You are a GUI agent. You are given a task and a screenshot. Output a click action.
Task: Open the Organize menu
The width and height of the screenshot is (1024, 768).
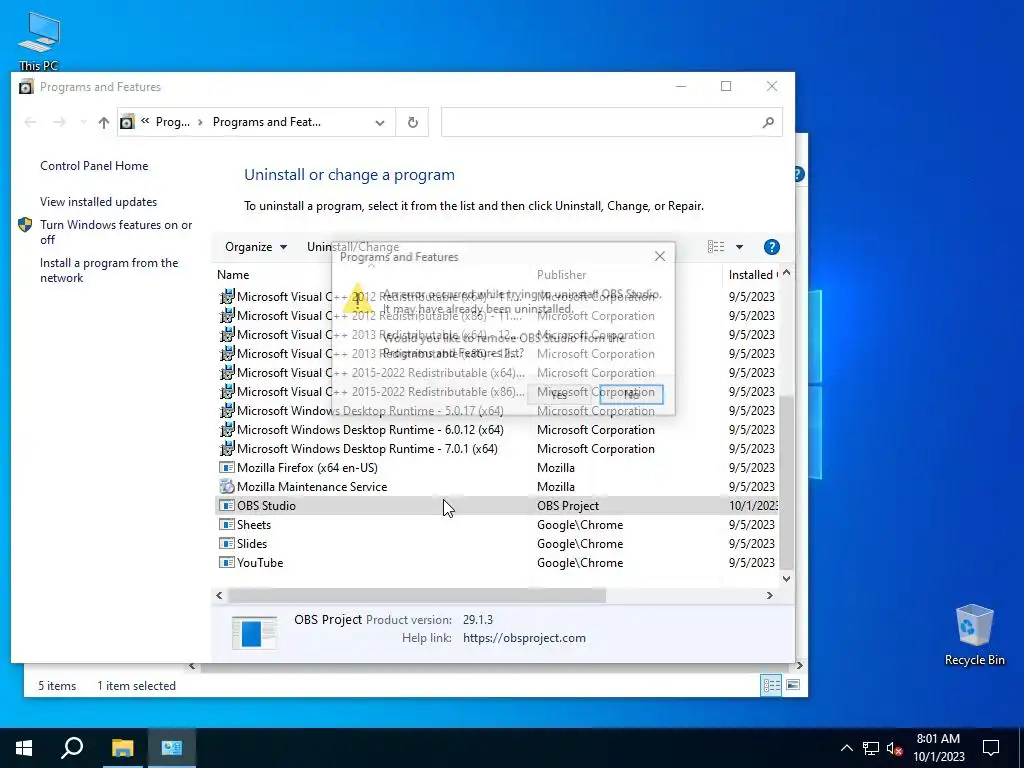[x=255, y=247]
